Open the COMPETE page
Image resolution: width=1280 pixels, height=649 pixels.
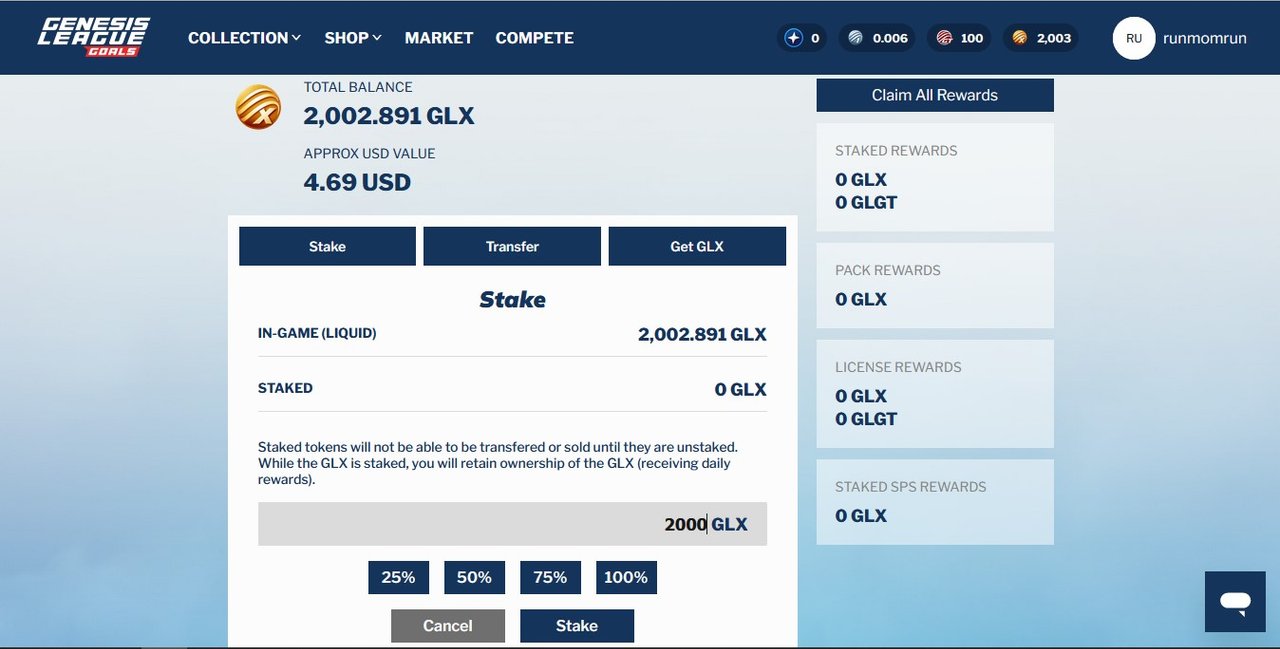[535, 38]
